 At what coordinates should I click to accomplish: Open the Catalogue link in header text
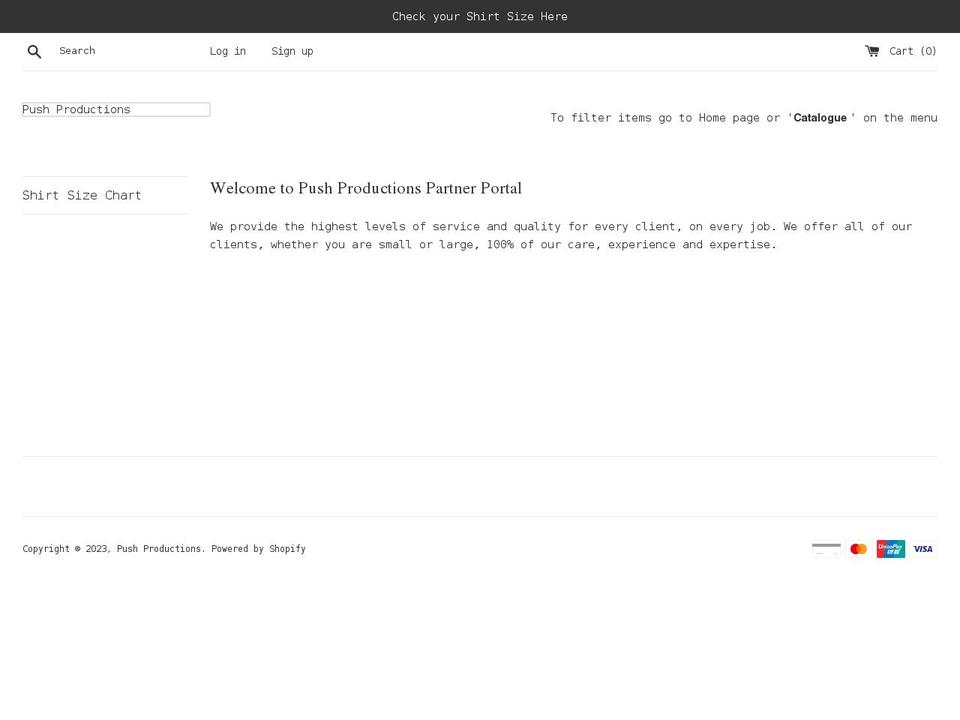tap(820, 118)
